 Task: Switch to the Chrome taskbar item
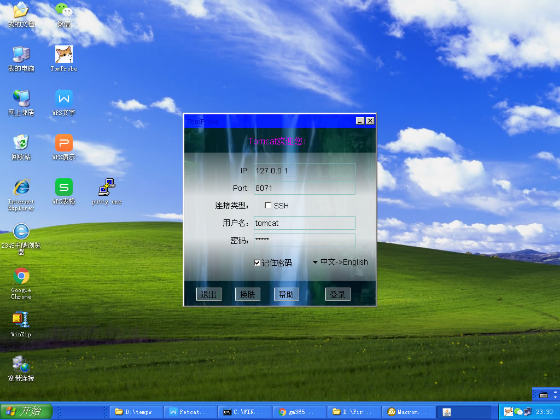[299, 412]
